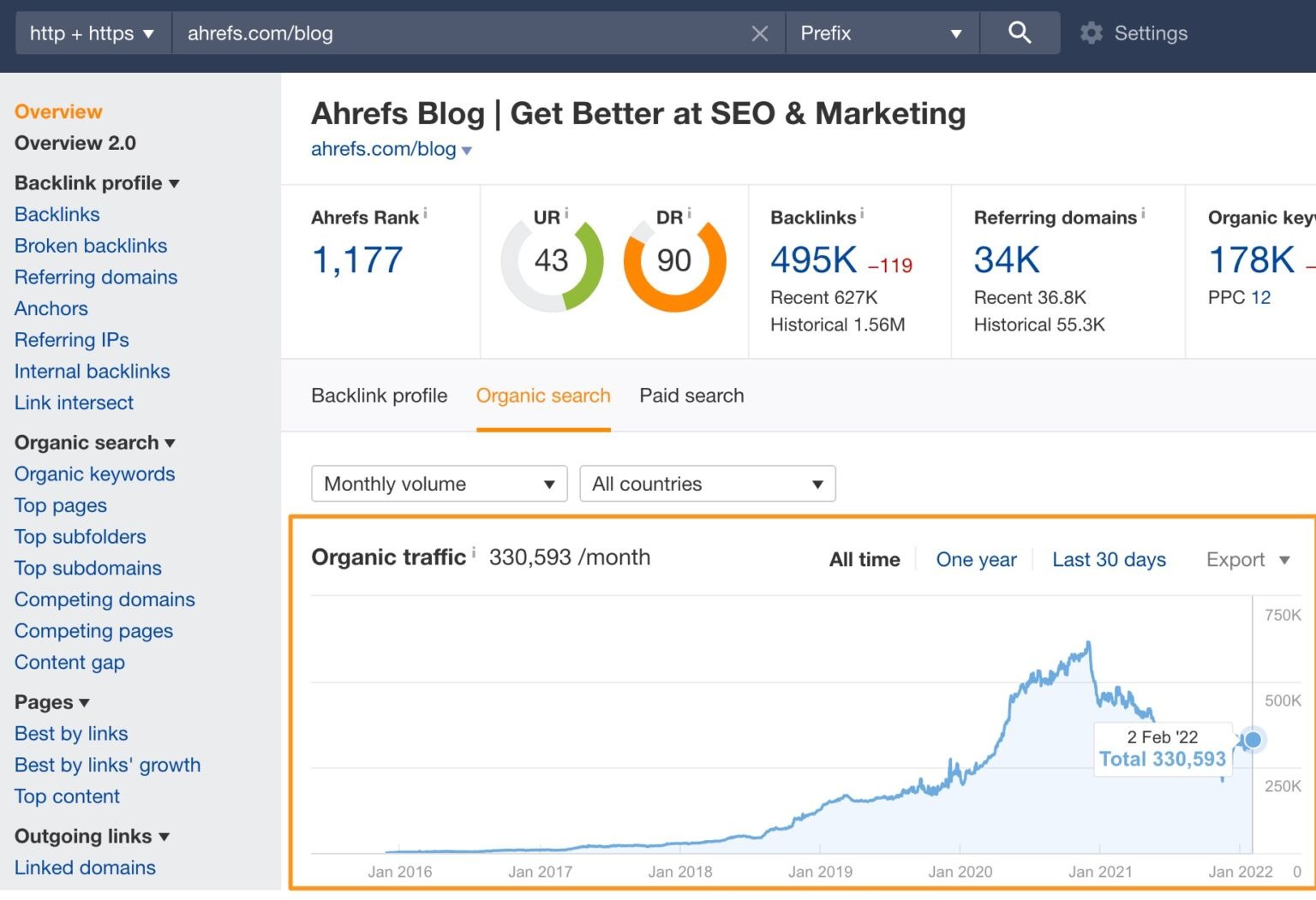The height and width of the screenshot is (900, 1316).
Task: Open the Settings gear icon
Action: pos(1091,33)
